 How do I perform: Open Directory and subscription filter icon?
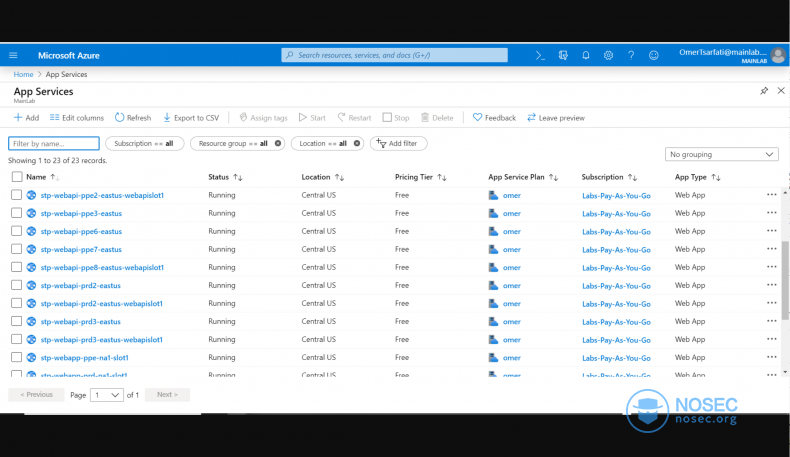tap(563, 55)
